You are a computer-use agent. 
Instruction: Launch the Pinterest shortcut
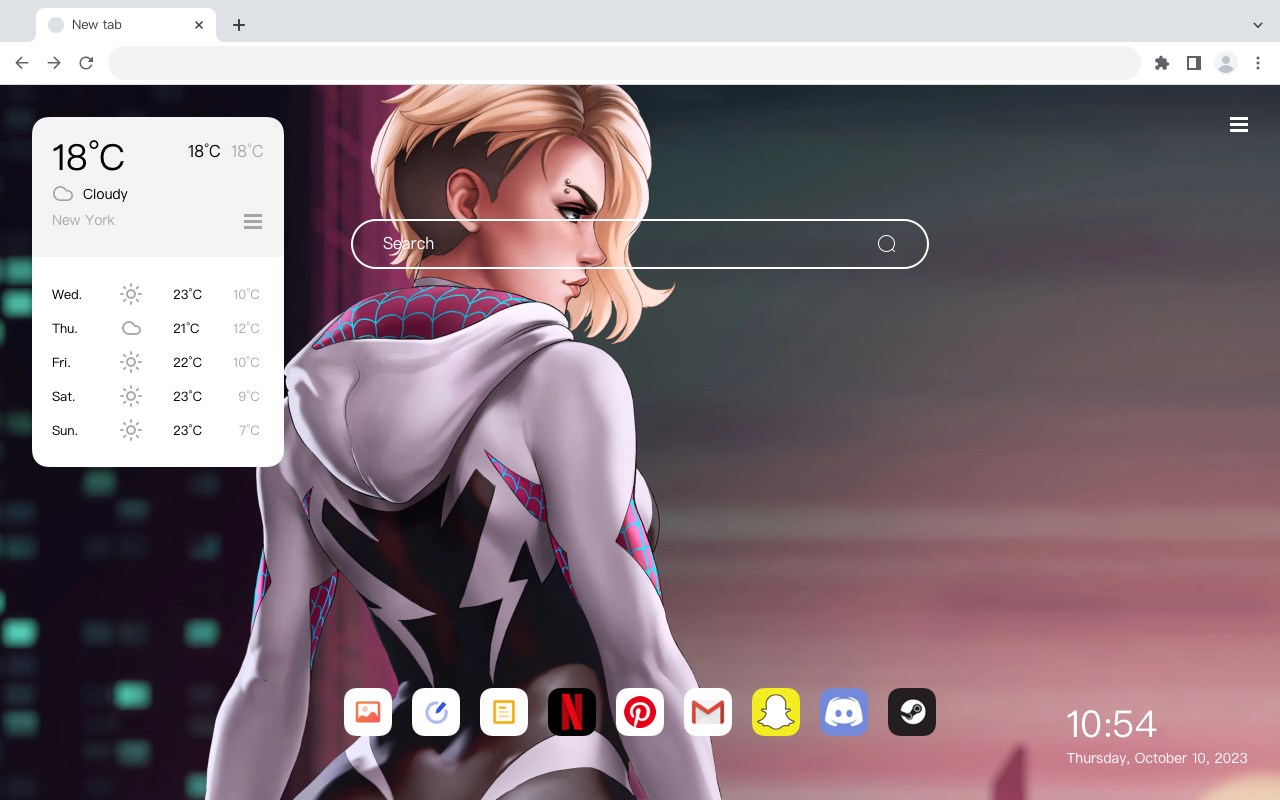[x=640, y=712]
